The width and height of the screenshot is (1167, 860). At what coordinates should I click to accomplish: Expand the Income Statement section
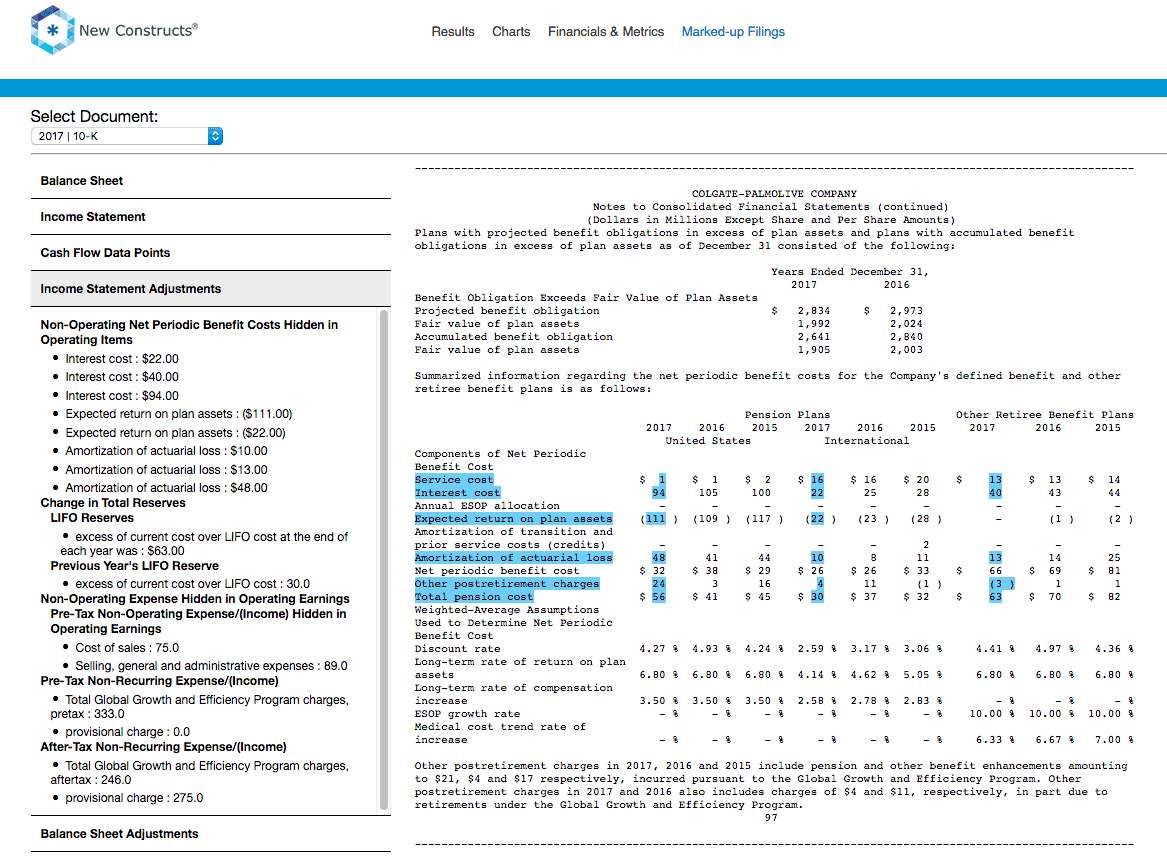211,216
